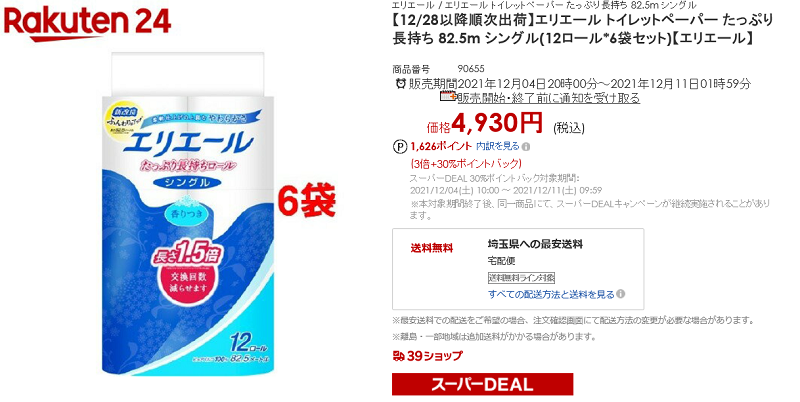Click the alarm clock sales period icon
The width and height of the screenshot is (800, 402).
401,83
